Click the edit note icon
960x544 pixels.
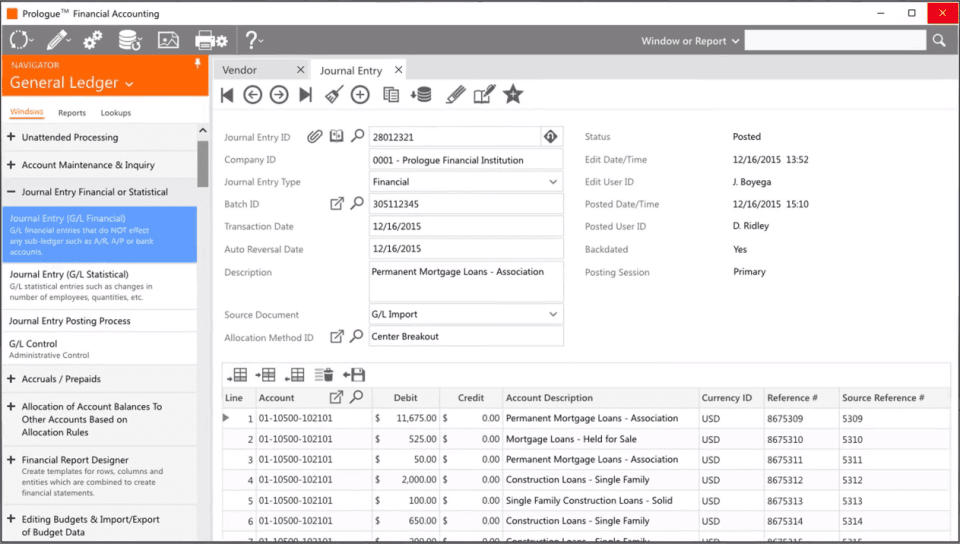click(484, 95)
